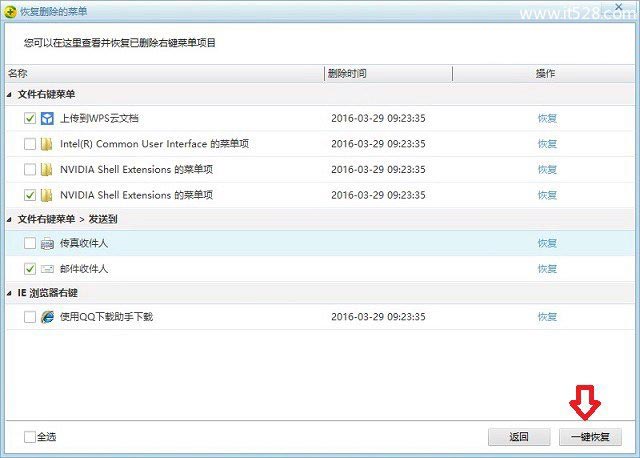
Task: Click the name text of the unchecked NVIDIA Shell Extensions row
Action: (136, 169)
